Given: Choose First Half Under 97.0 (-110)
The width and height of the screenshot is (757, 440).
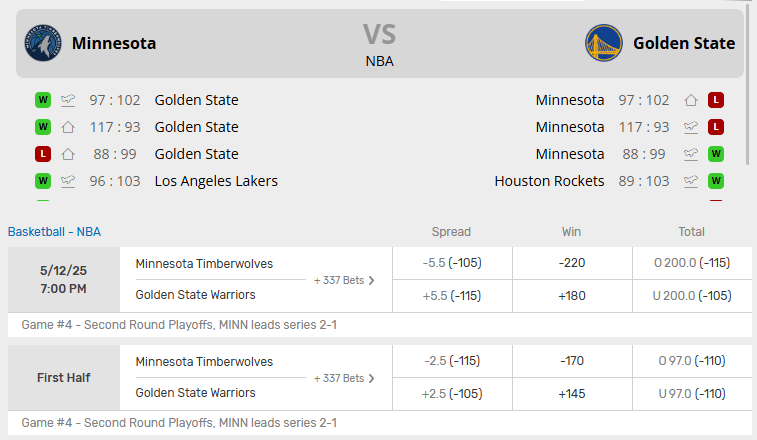Looking at the screenshot, I should coord(692,394).
